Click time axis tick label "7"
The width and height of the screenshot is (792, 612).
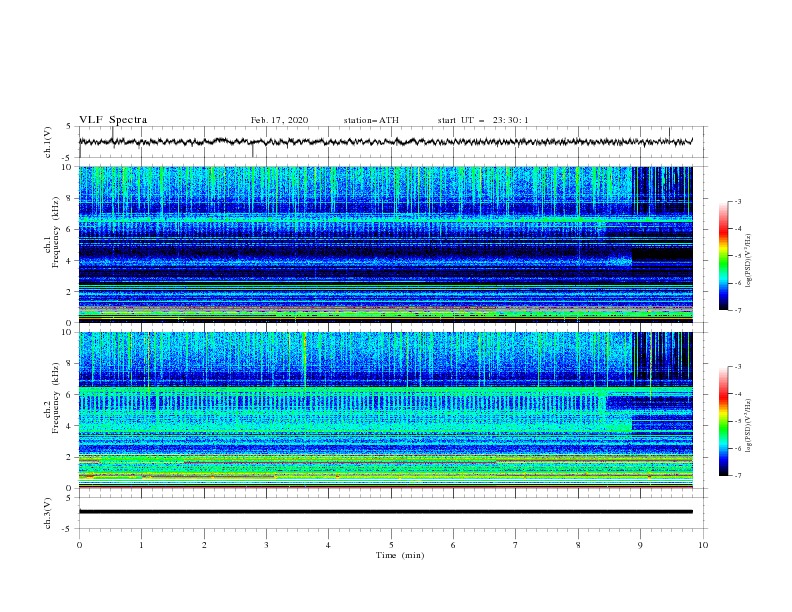516,545
